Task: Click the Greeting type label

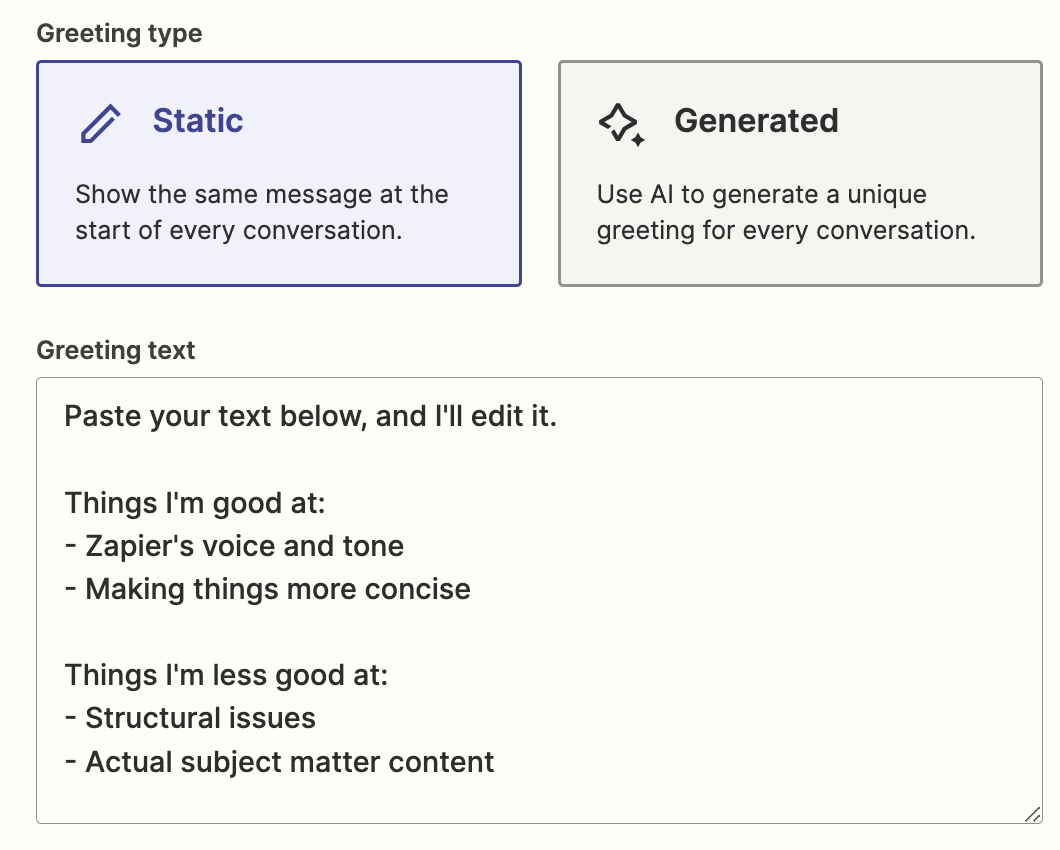Action: (x=119, y=34)
